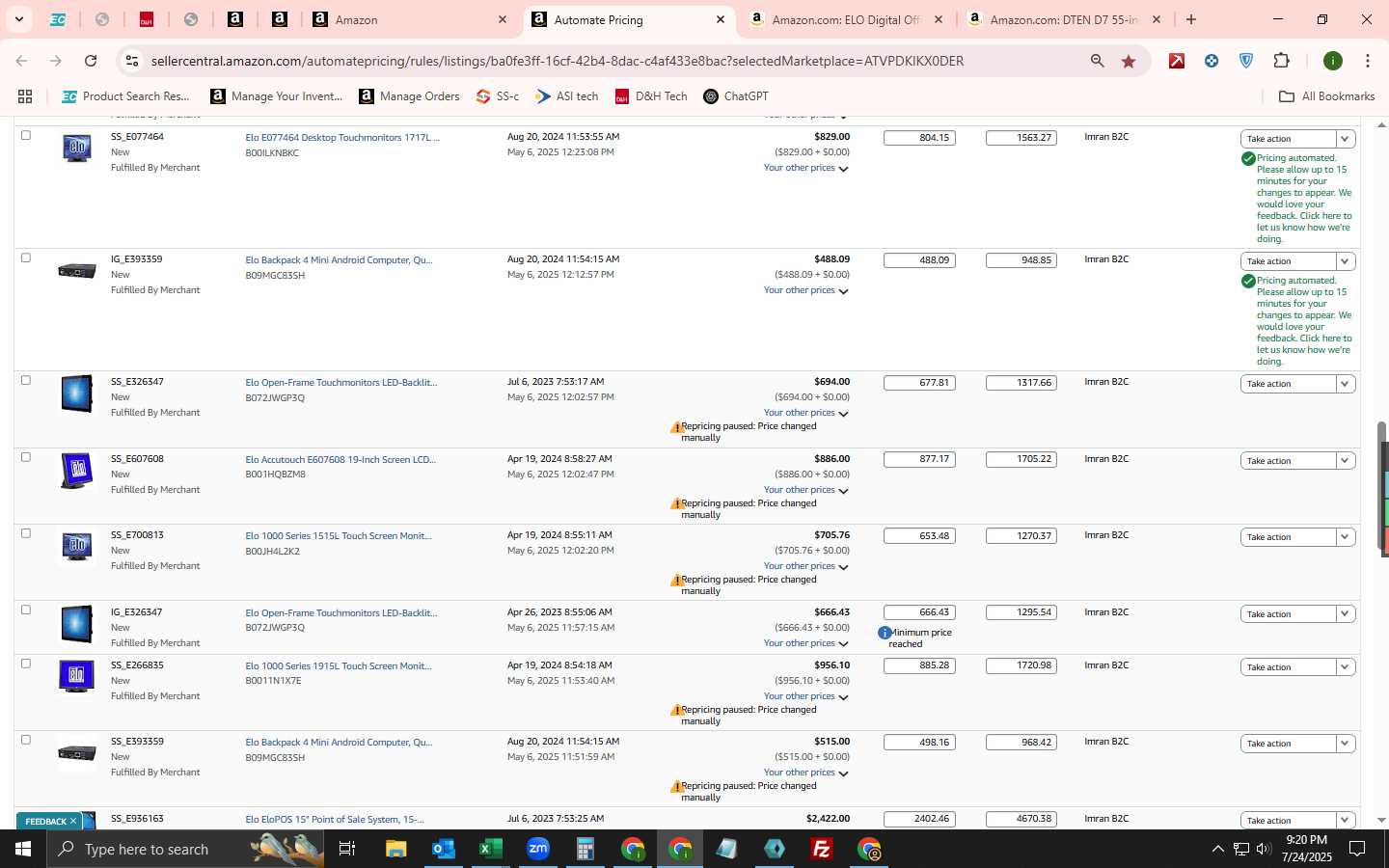Click green check icon in SS_E077464 row
This screenshot has width=1389, height=868.
click(x=1248, y=158)
